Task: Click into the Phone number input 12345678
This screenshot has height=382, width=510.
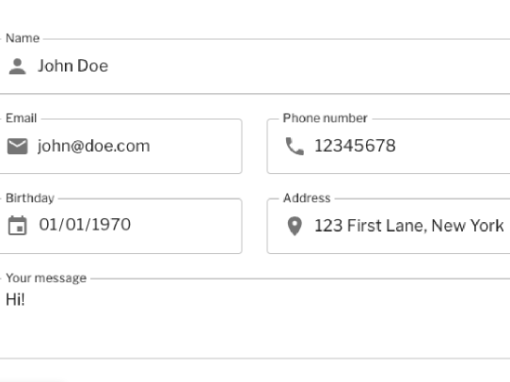Action: point(388,146)
